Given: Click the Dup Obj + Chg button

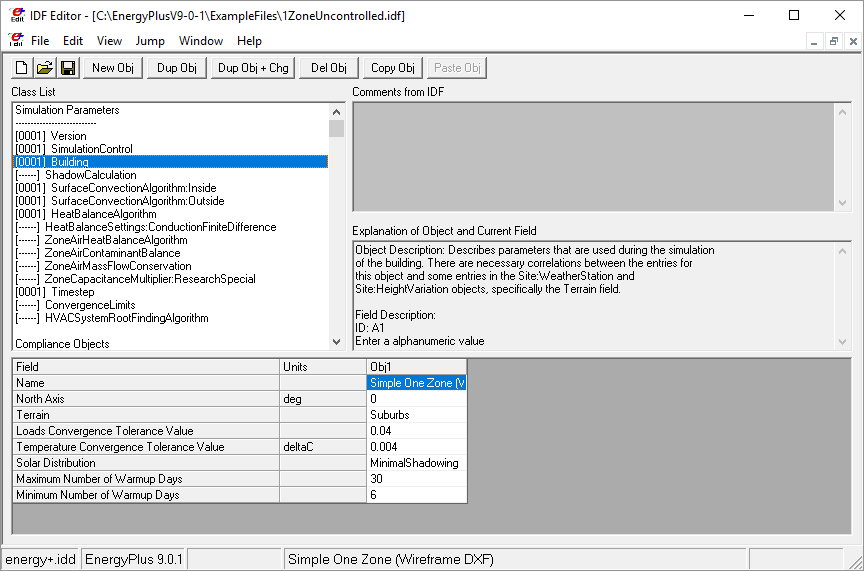Looking at the screenshot, I should point(253,68).
